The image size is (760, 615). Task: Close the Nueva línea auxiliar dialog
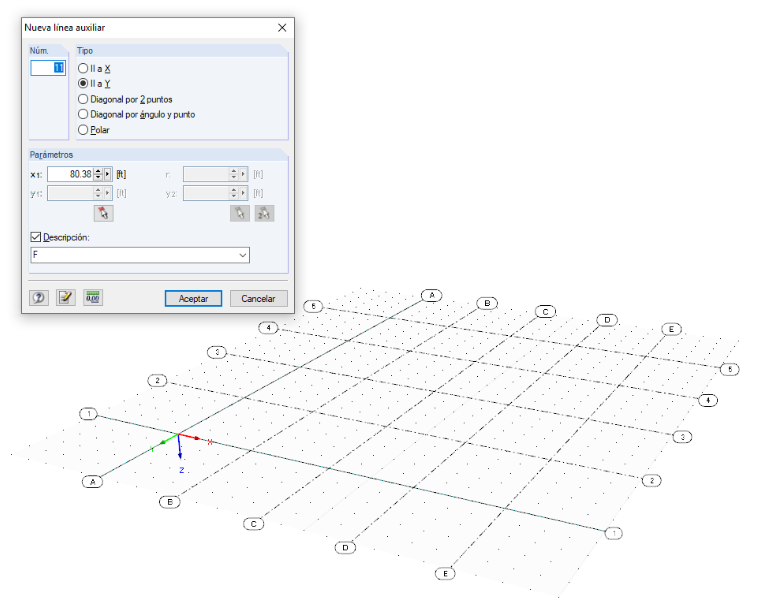click(282, 28)
